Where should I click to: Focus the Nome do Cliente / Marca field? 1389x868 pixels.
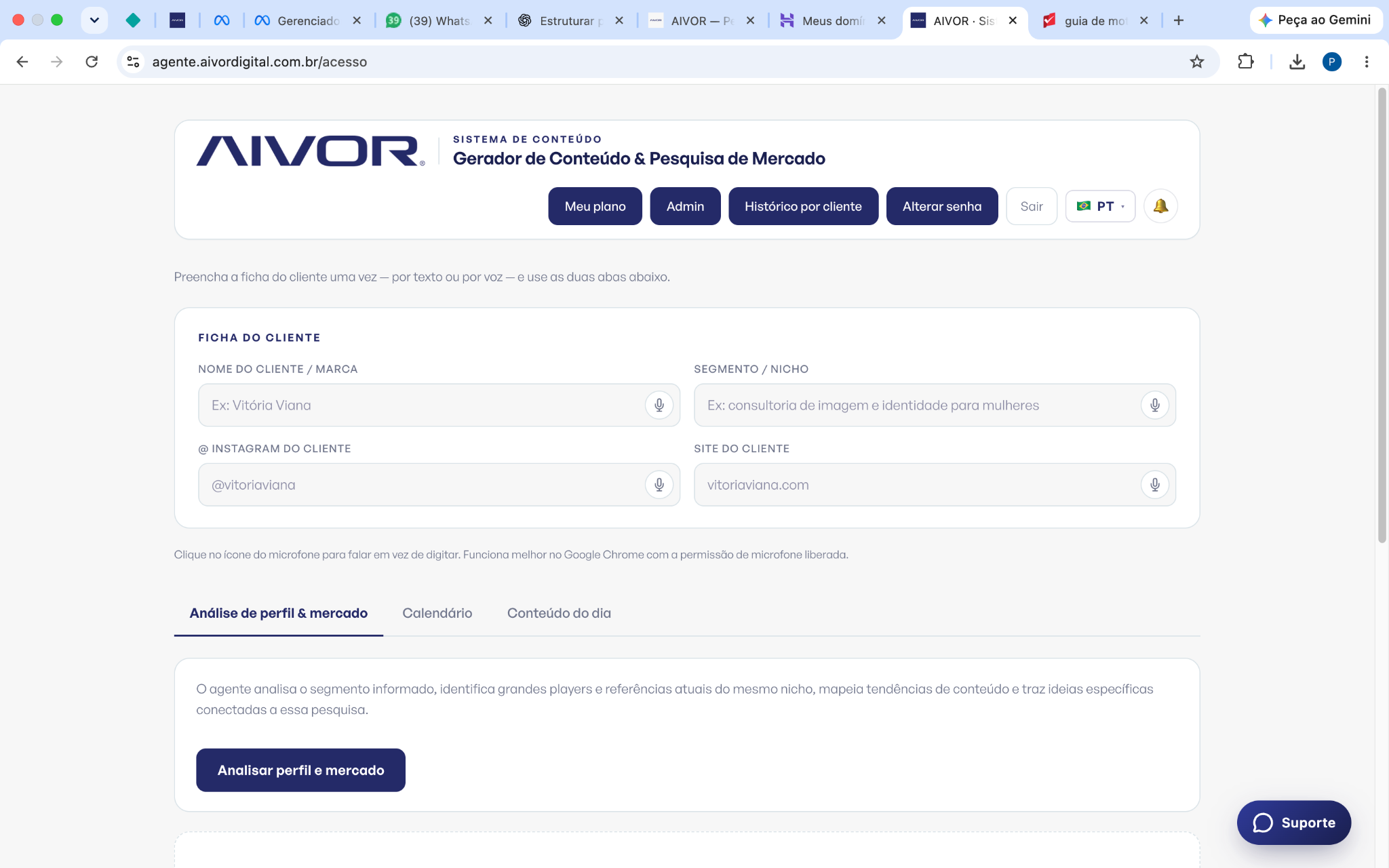click(439, 406)
